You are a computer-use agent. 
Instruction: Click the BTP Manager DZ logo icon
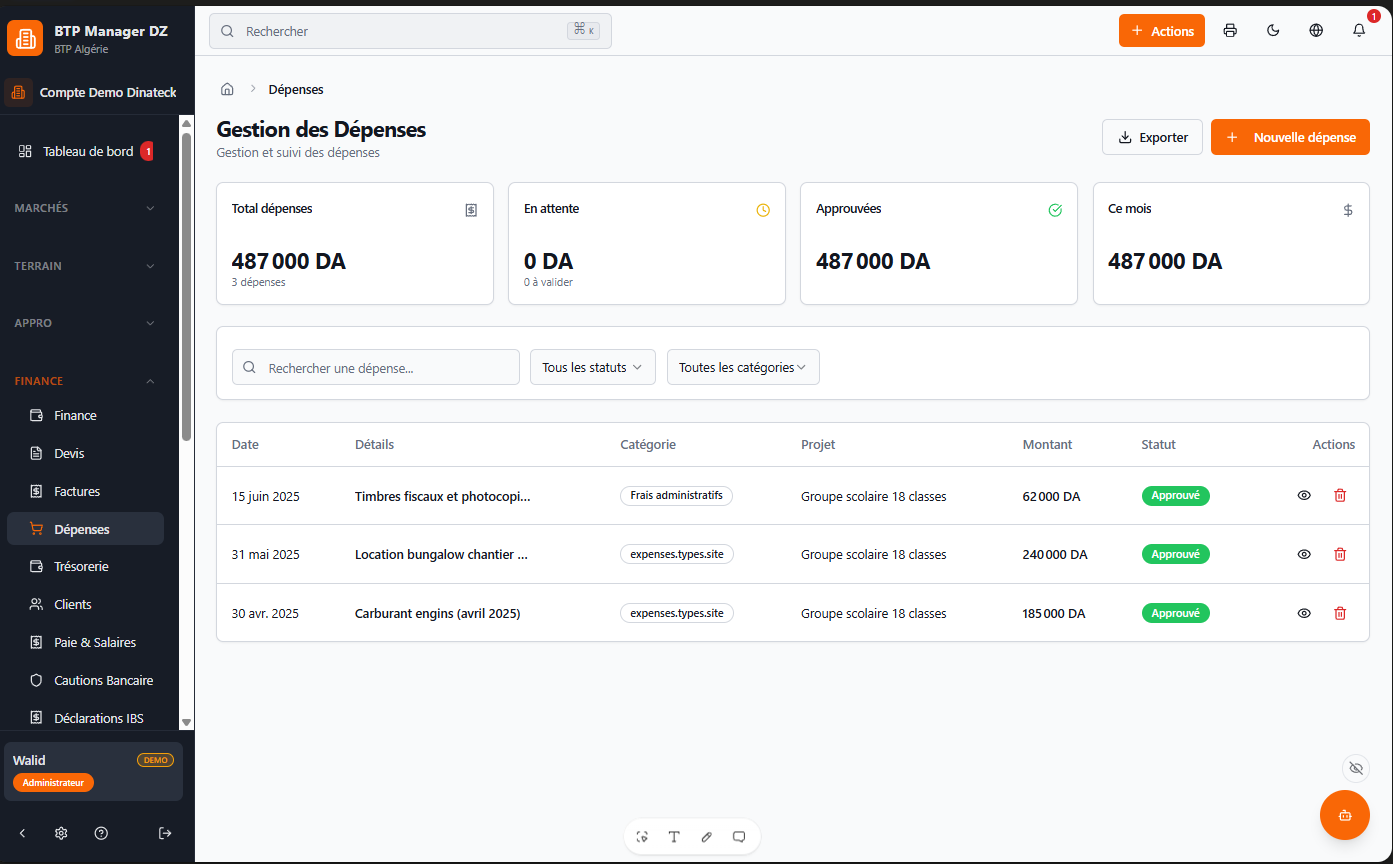(x=25, y=38)
